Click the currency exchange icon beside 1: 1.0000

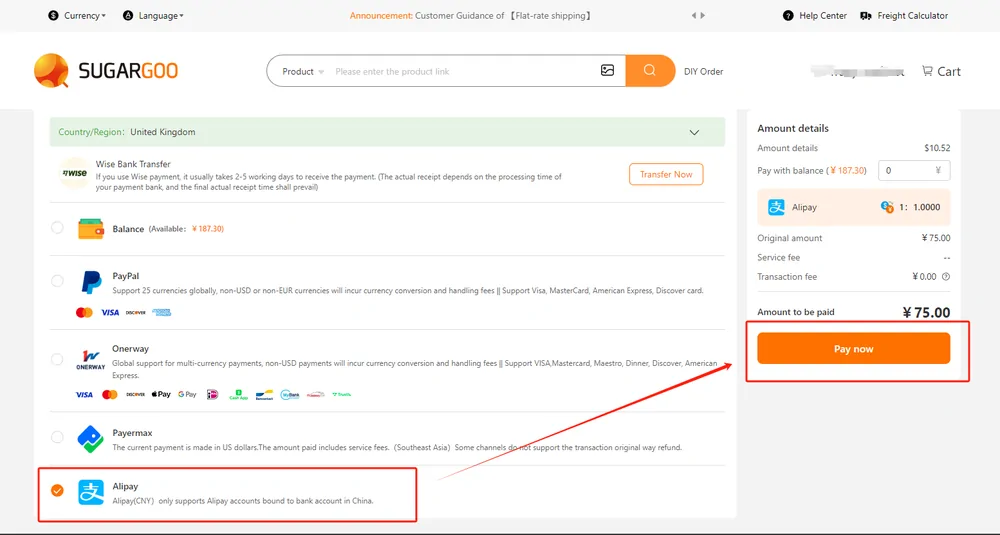click(x=886, y=207)
